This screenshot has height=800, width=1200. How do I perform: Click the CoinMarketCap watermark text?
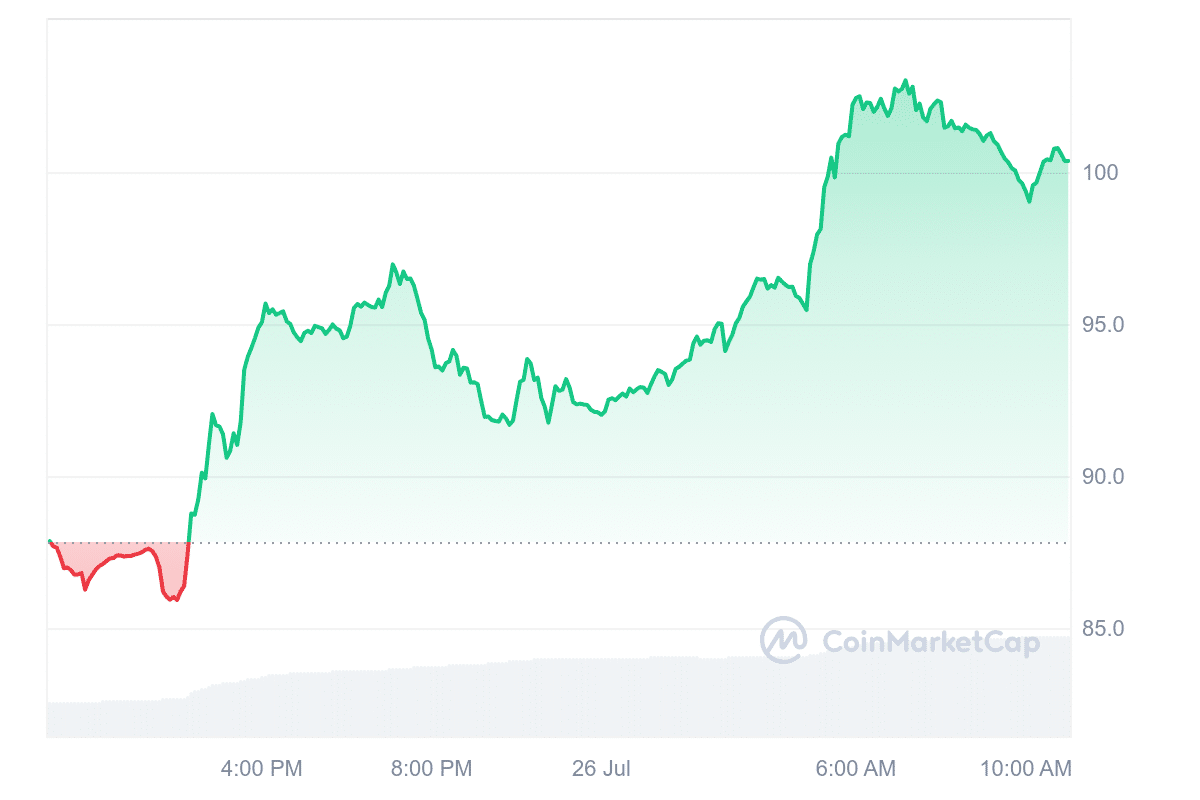coord(930,641)
